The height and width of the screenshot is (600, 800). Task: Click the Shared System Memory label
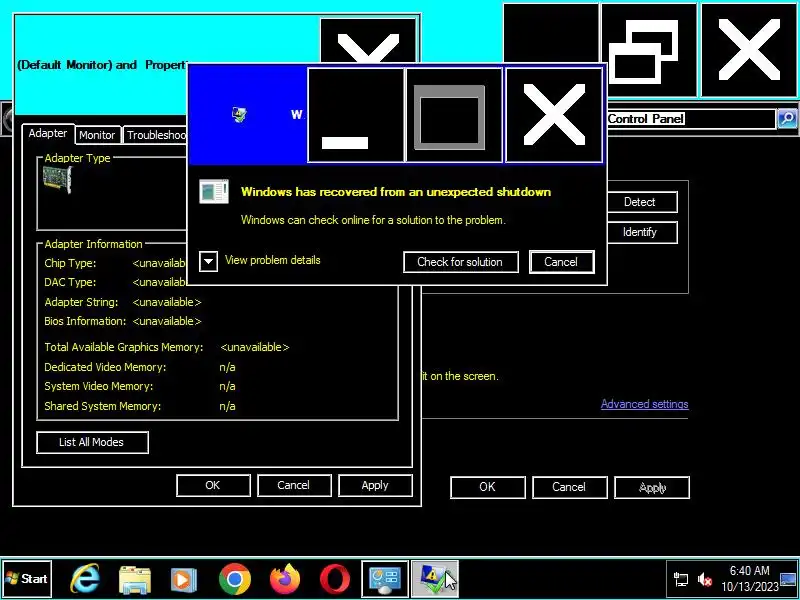point(103,407)
